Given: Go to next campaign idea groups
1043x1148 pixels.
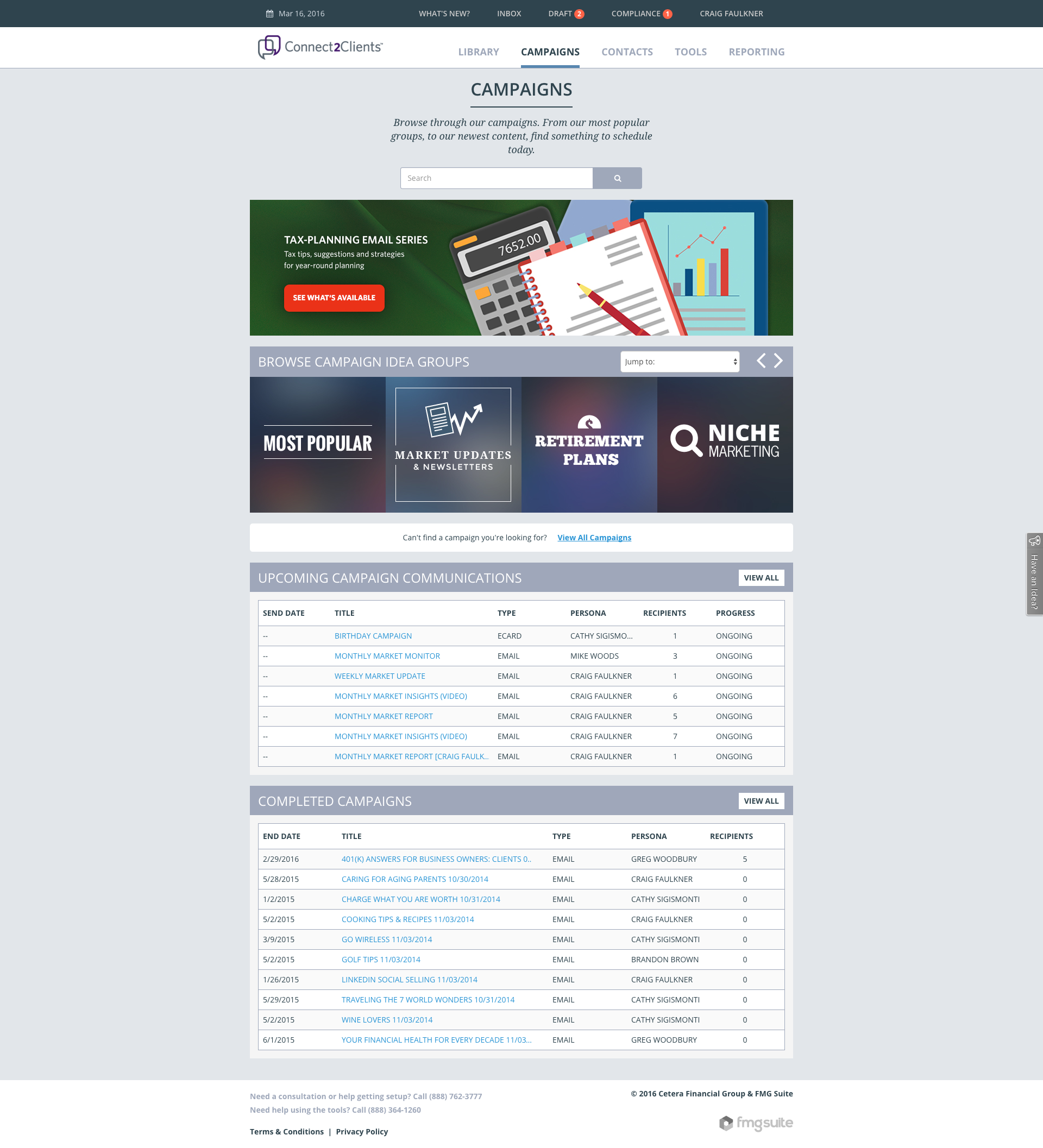Looking at the screenshot, I should pyautogui.click(x=778, y=361).
